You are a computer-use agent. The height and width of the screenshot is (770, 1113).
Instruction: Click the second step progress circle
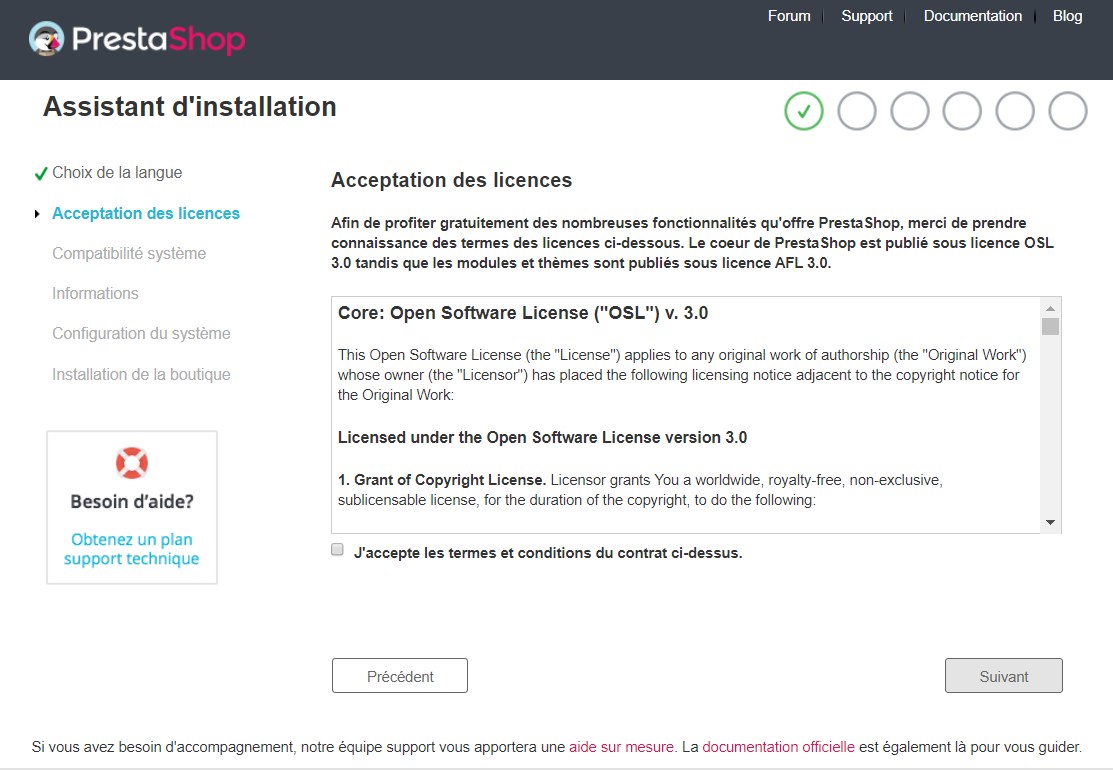(x=857, y=111)
